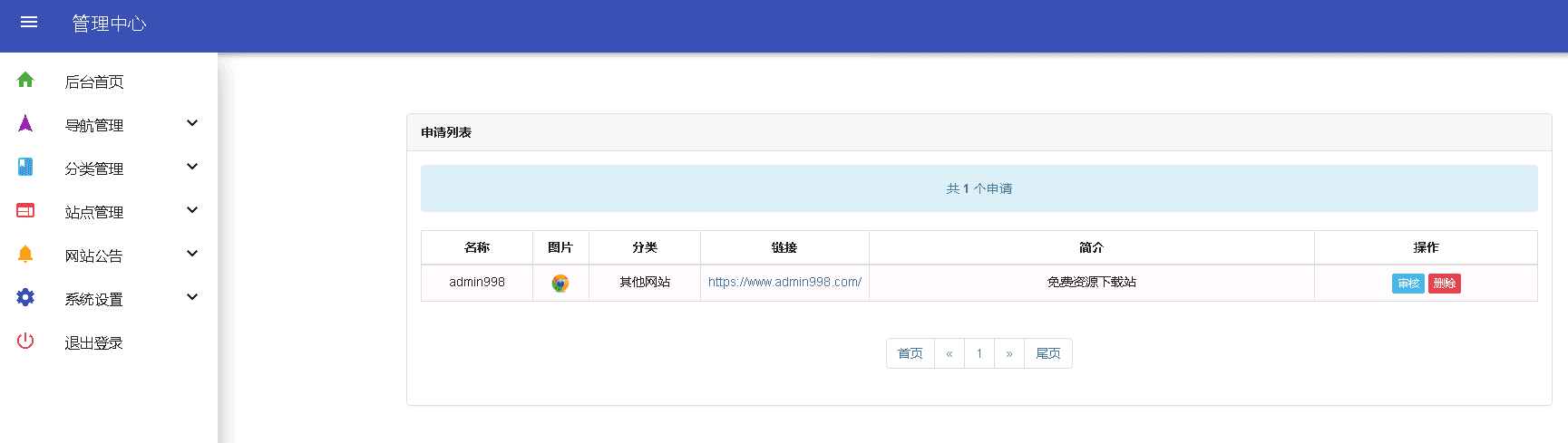The image size is (1568, 443).
Task: Expand the 分类管理 chevron
Action: point(191,167)
